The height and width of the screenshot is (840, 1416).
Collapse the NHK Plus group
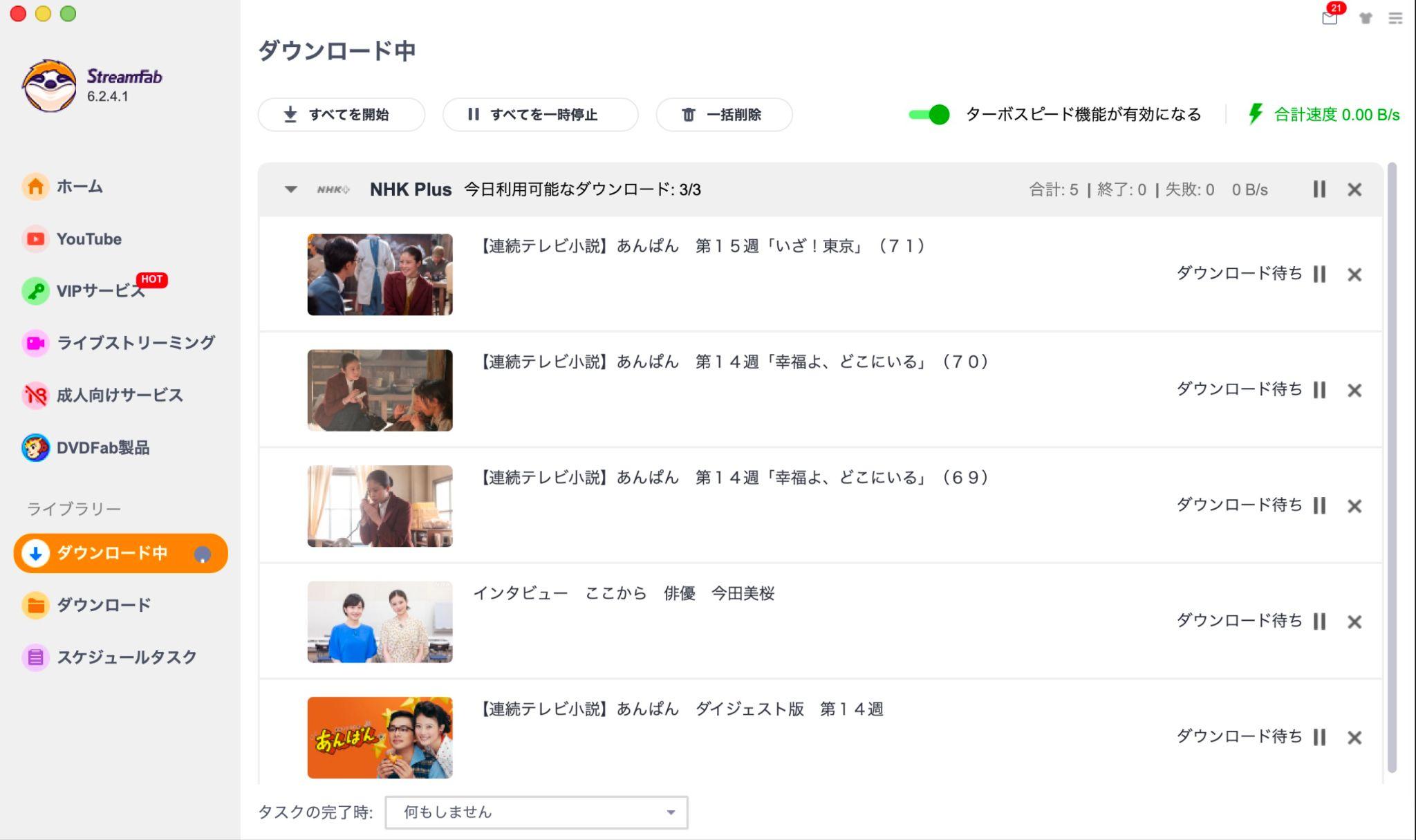(x=291, y=189)
